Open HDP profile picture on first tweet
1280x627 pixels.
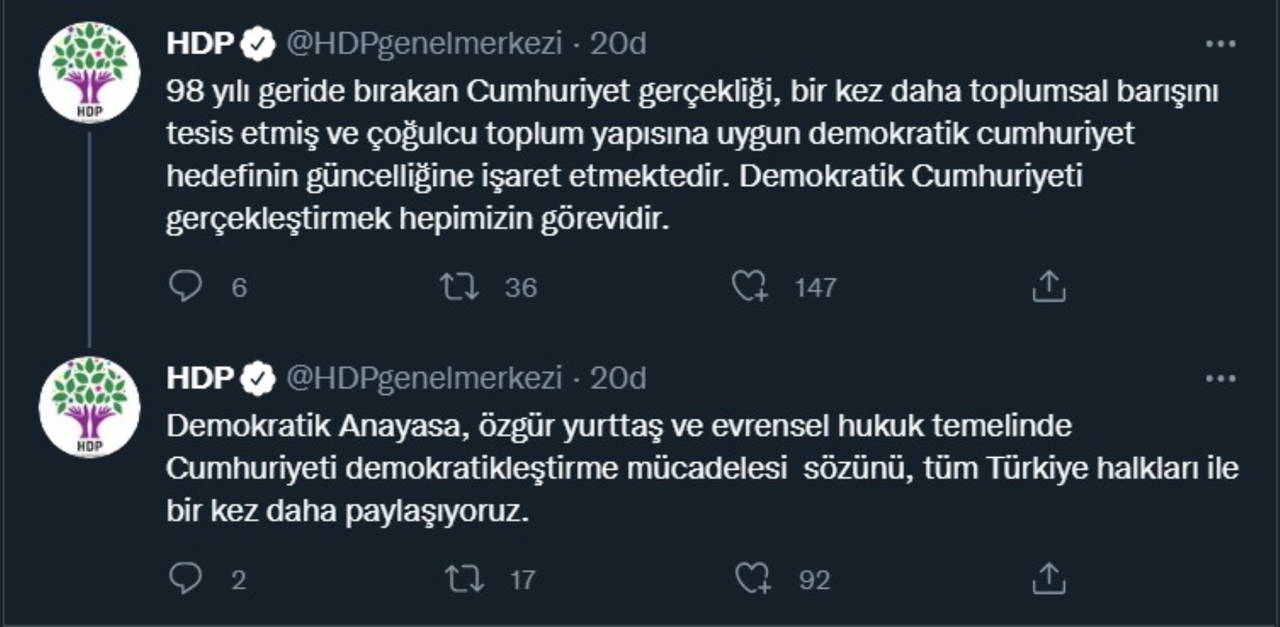tap(89, 71)
